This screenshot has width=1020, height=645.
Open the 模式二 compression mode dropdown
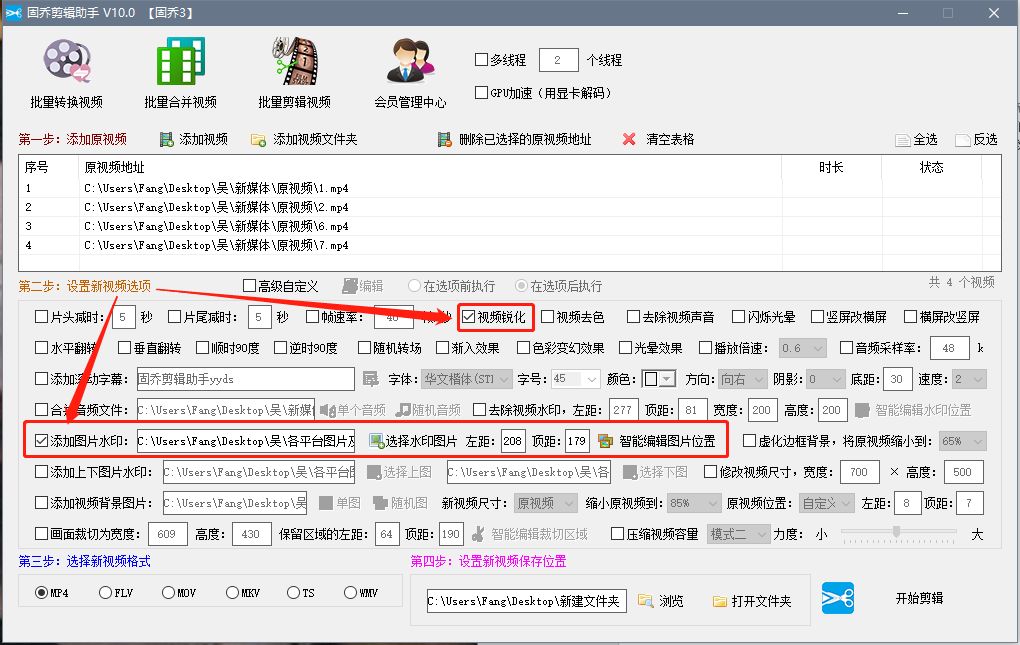(738, 534)
